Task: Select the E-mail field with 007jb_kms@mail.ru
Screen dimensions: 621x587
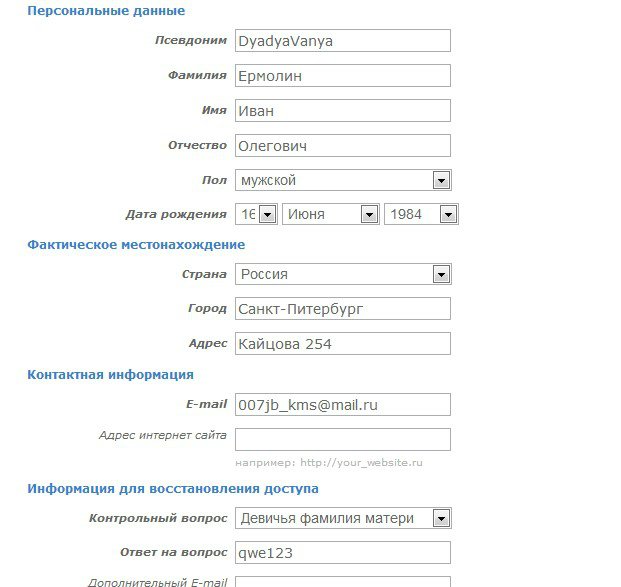Action: (x=343, y=404)
